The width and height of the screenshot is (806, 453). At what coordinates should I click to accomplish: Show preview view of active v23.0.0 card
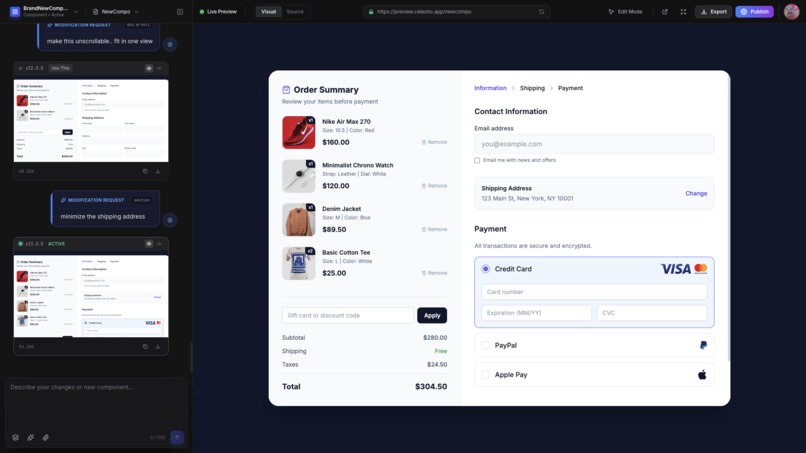149,244
